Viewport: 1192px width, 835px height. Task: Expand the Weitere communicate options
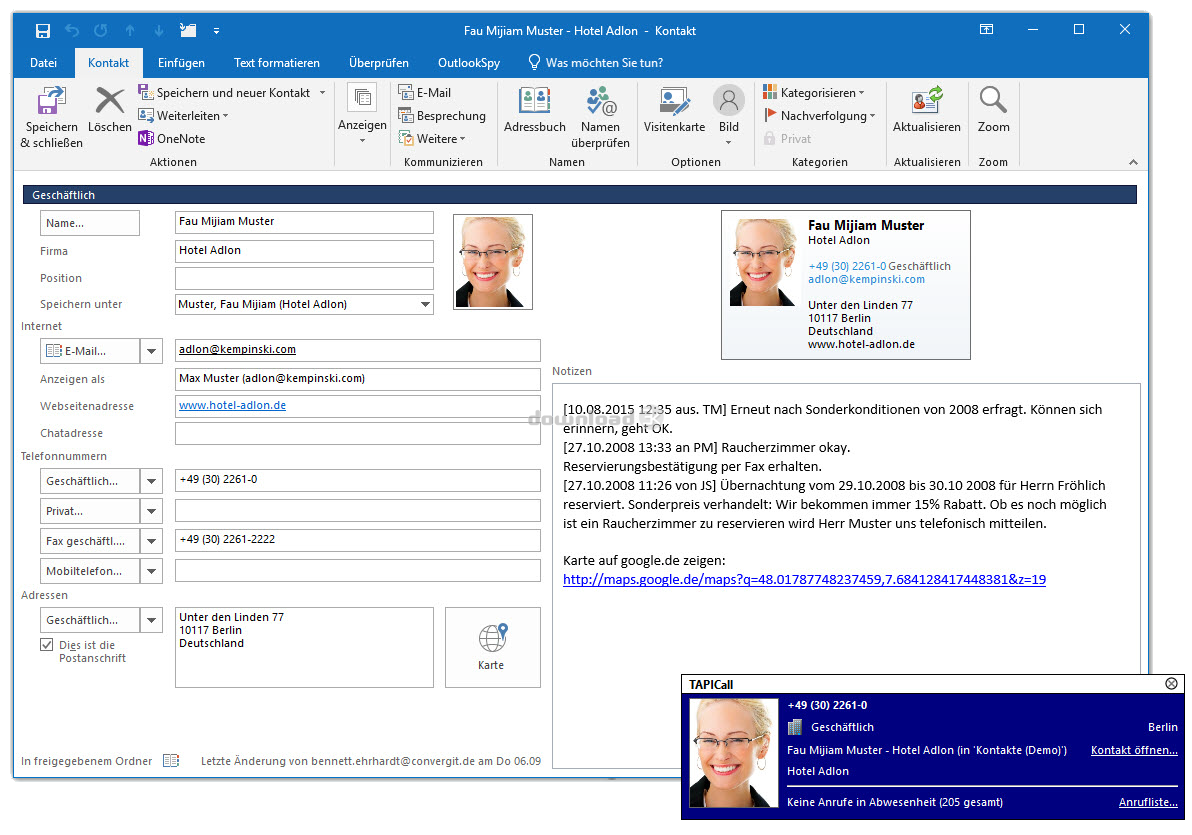(x=432, y=138)
